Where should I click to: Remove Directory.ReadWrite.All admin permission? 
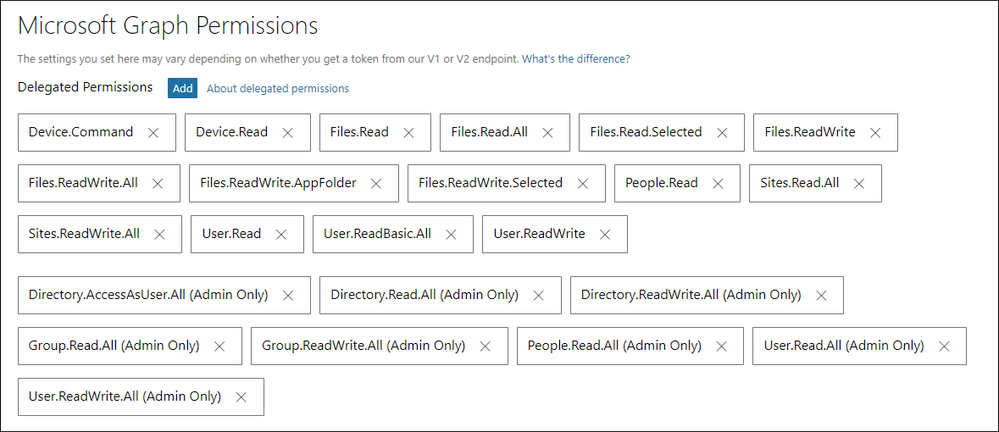tap(822, 296)
